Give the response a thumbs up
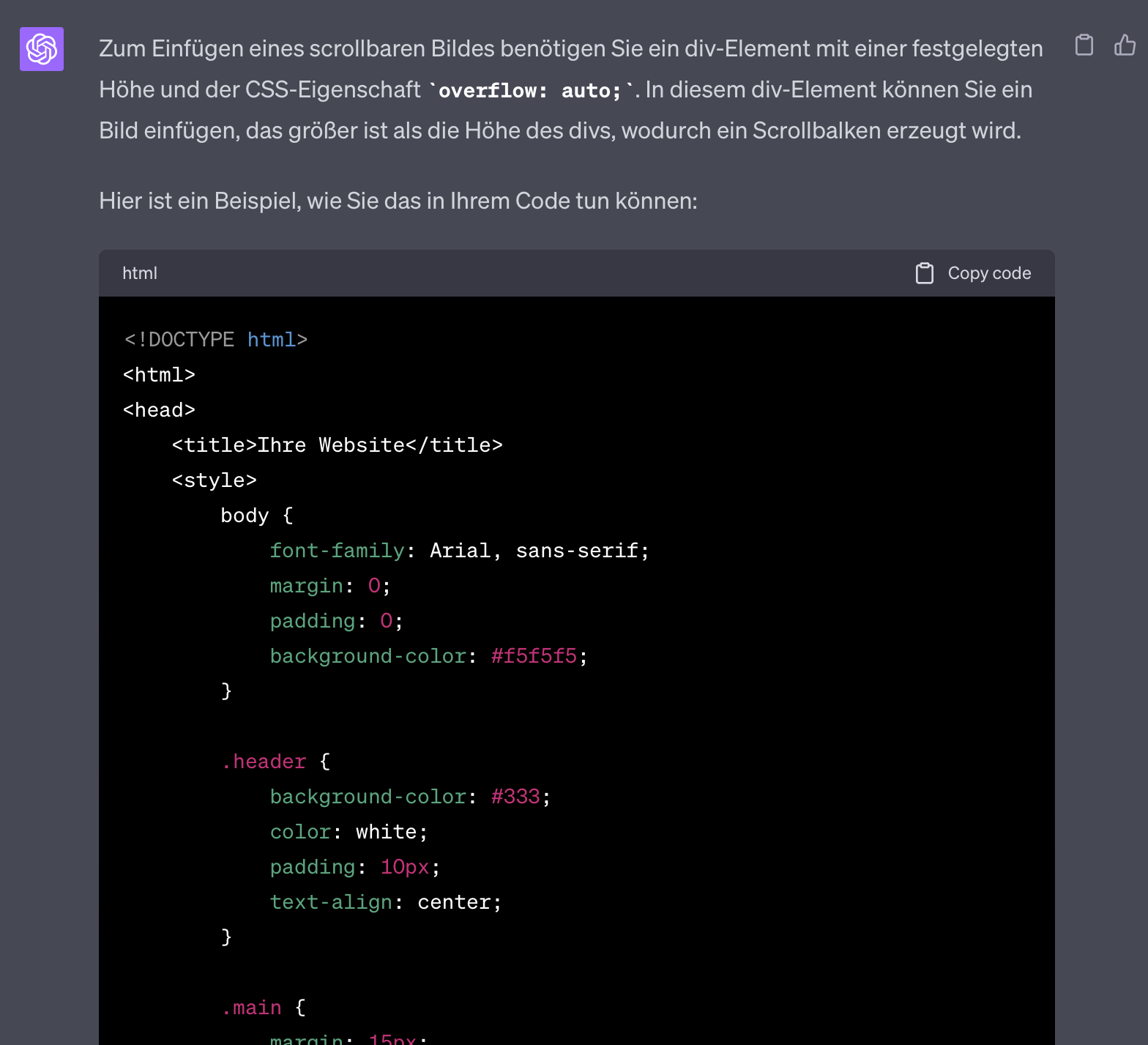 click(1125, 45)
